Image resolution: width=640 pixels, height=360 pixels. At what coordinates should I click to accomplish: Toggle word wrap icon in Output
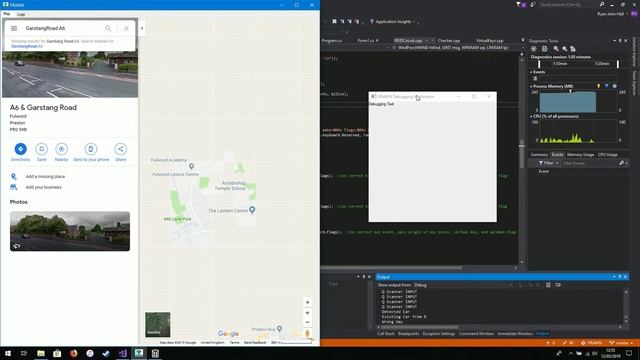[558, 285]
